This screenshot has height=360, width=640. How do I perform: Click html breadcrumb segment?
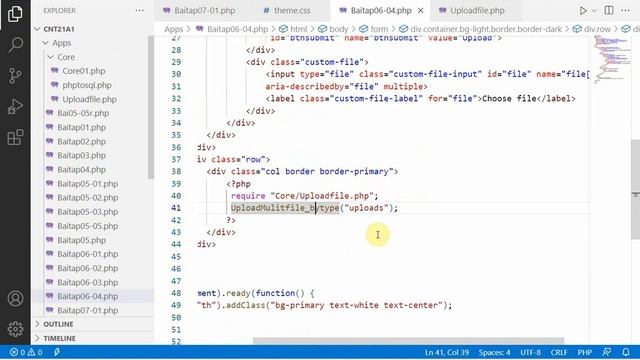293,29
